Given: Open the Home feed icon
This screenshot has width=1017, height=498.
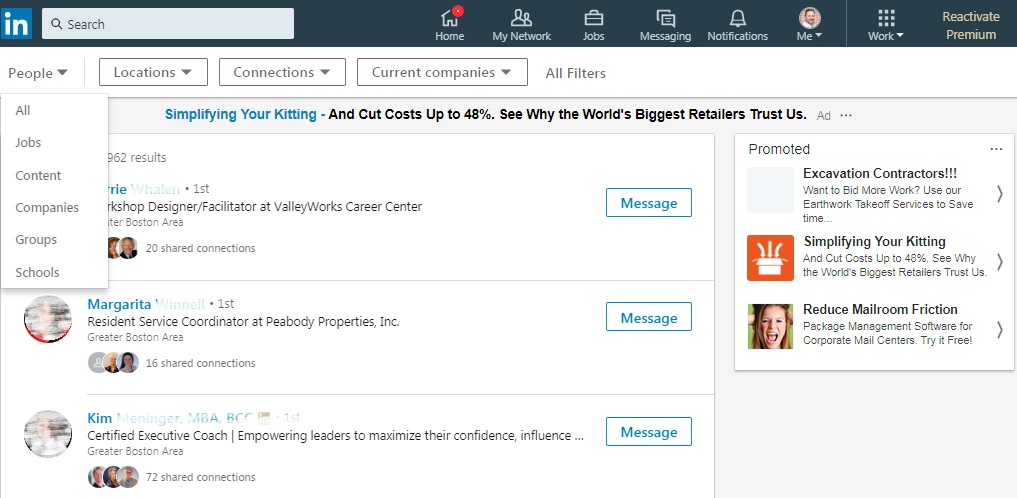Looking at the screenshot, I should tap(450, 18).
